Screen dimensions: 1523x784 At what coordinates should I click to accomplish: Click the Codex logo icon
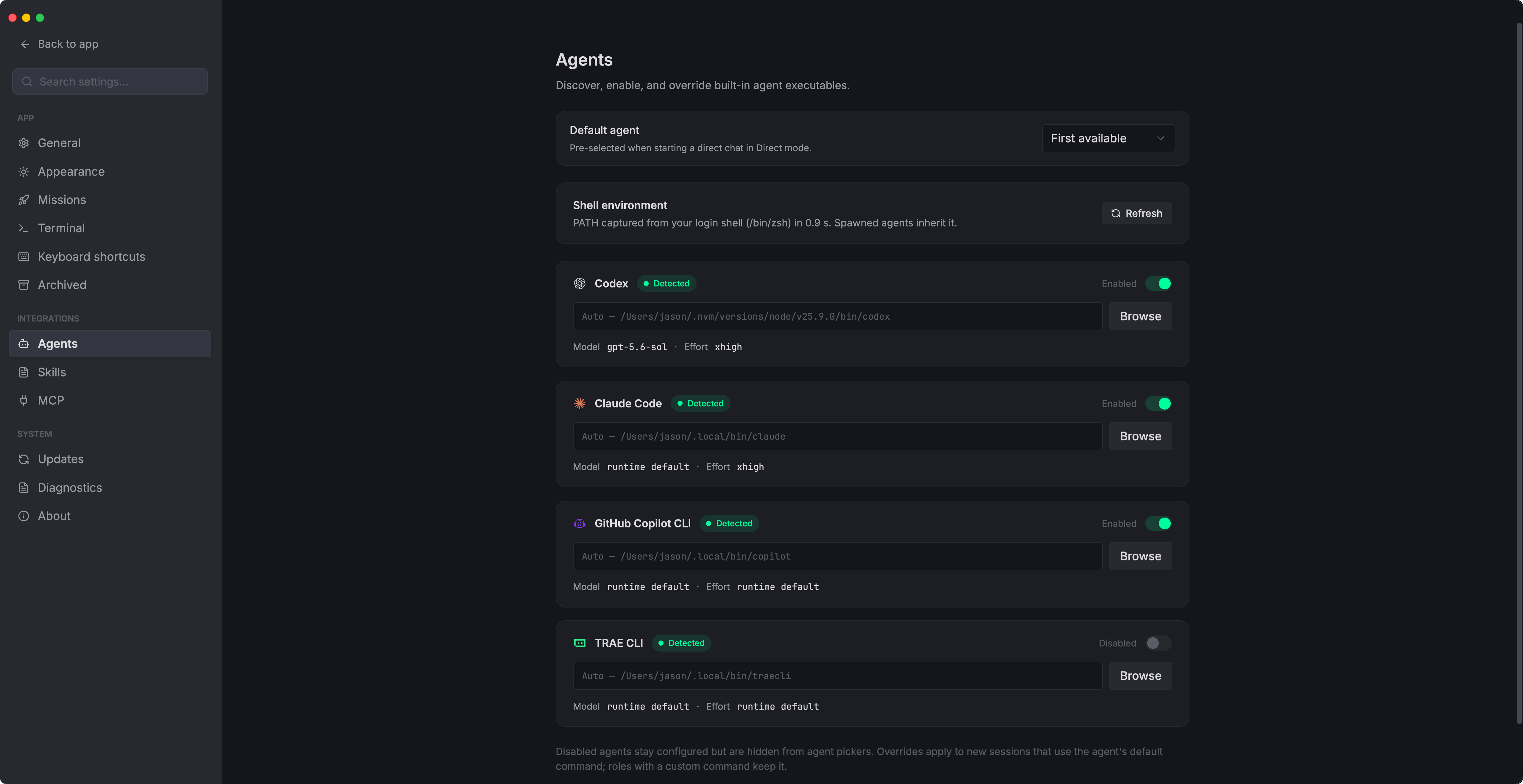tap(580, 284)
